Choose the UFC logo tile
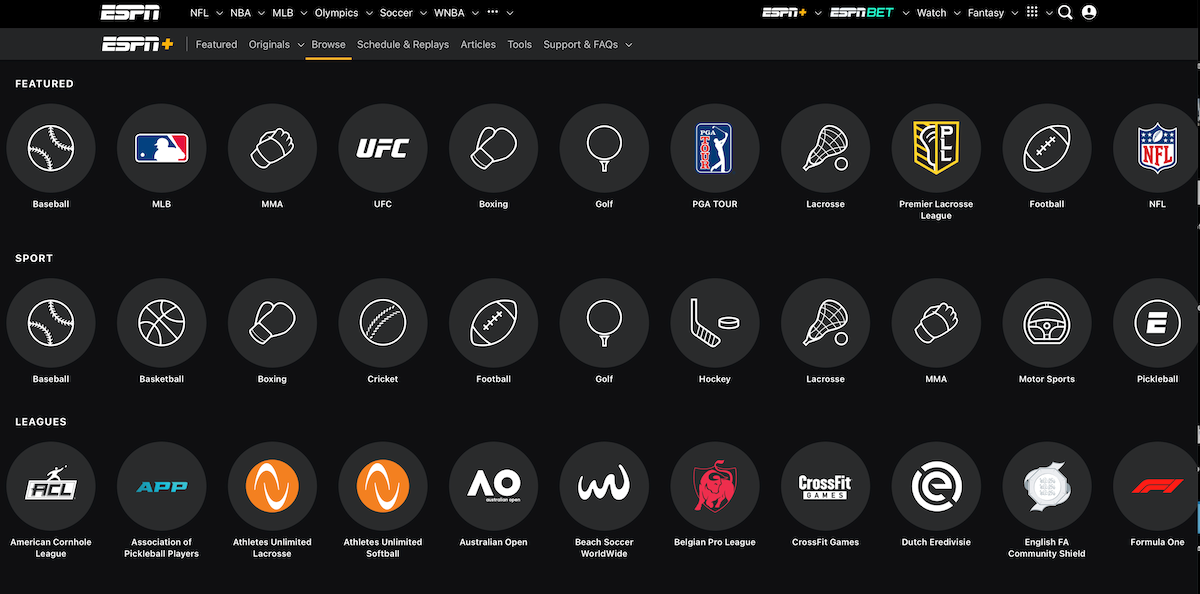 coord(383,149)
